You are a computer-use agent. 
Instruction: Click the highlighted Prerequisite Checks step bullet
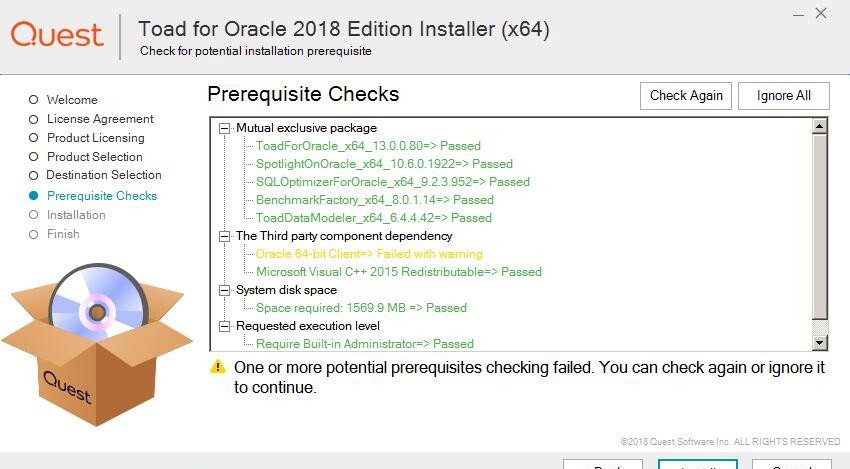pos(34,196)
